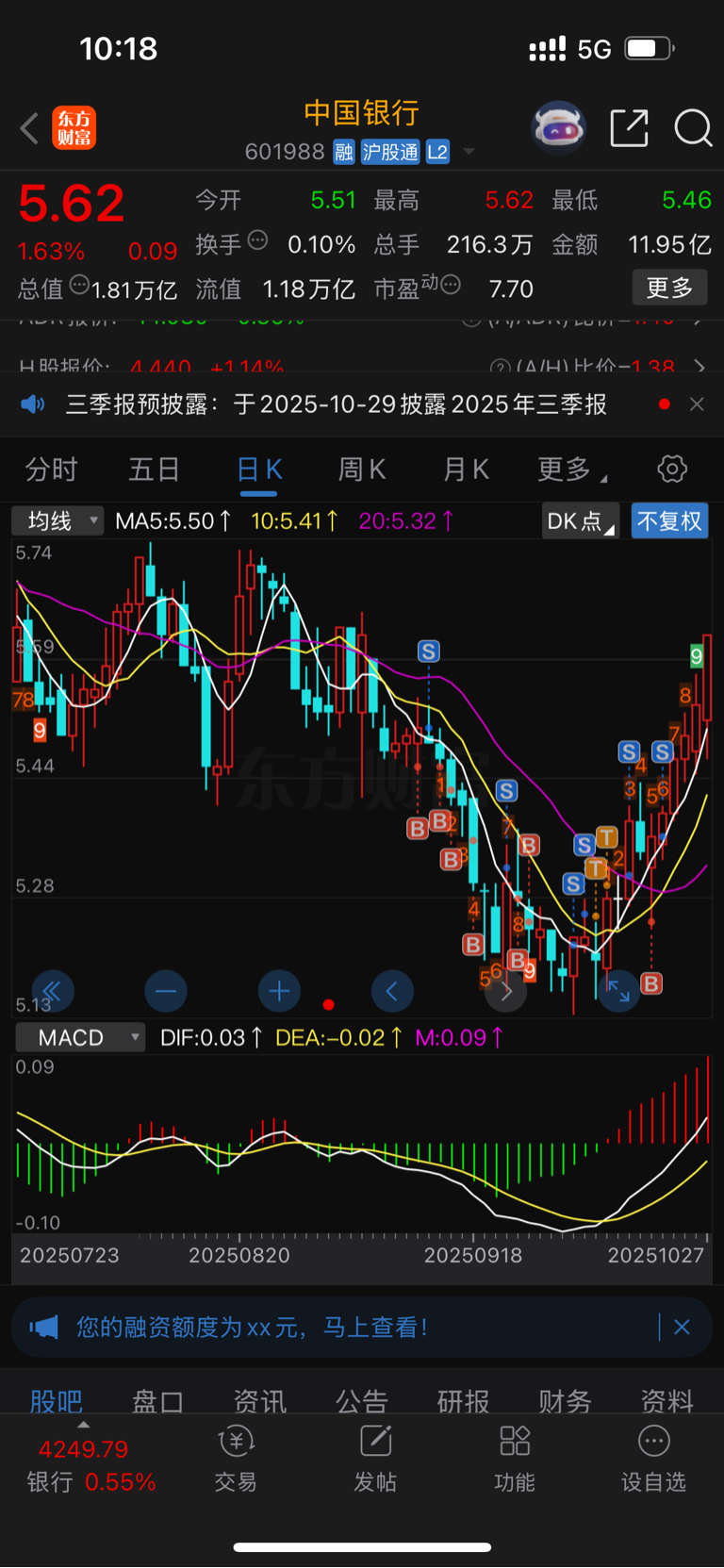
Task: Tap info icon next to 总值
Action: click(x=79, y=285)
